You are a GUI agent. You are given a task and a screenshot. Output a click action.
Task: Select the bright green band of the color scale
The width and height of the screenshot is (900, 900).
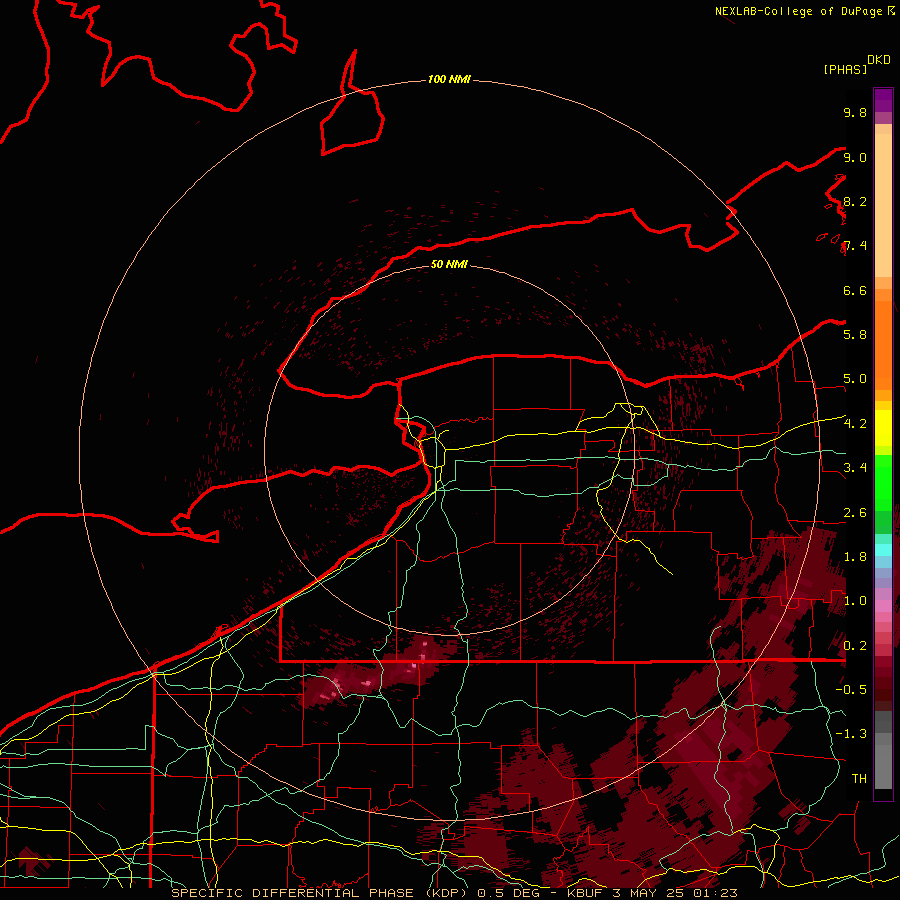point(883,481)
